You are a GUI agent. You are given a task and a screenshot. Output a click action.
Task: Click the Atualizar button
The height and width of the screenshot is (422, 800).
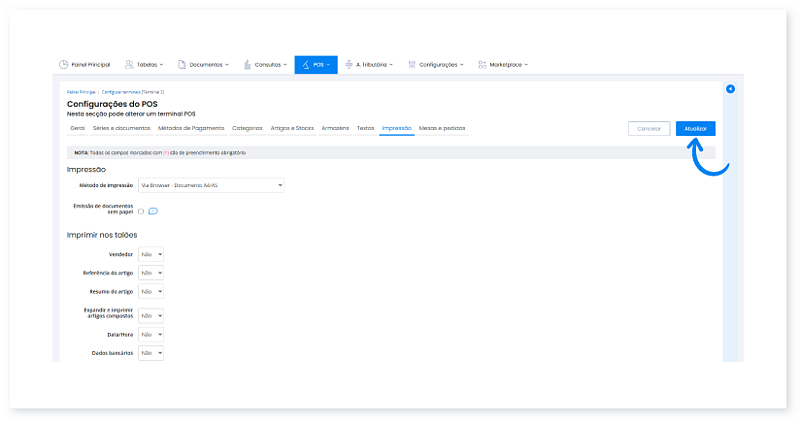coord(695,128)
